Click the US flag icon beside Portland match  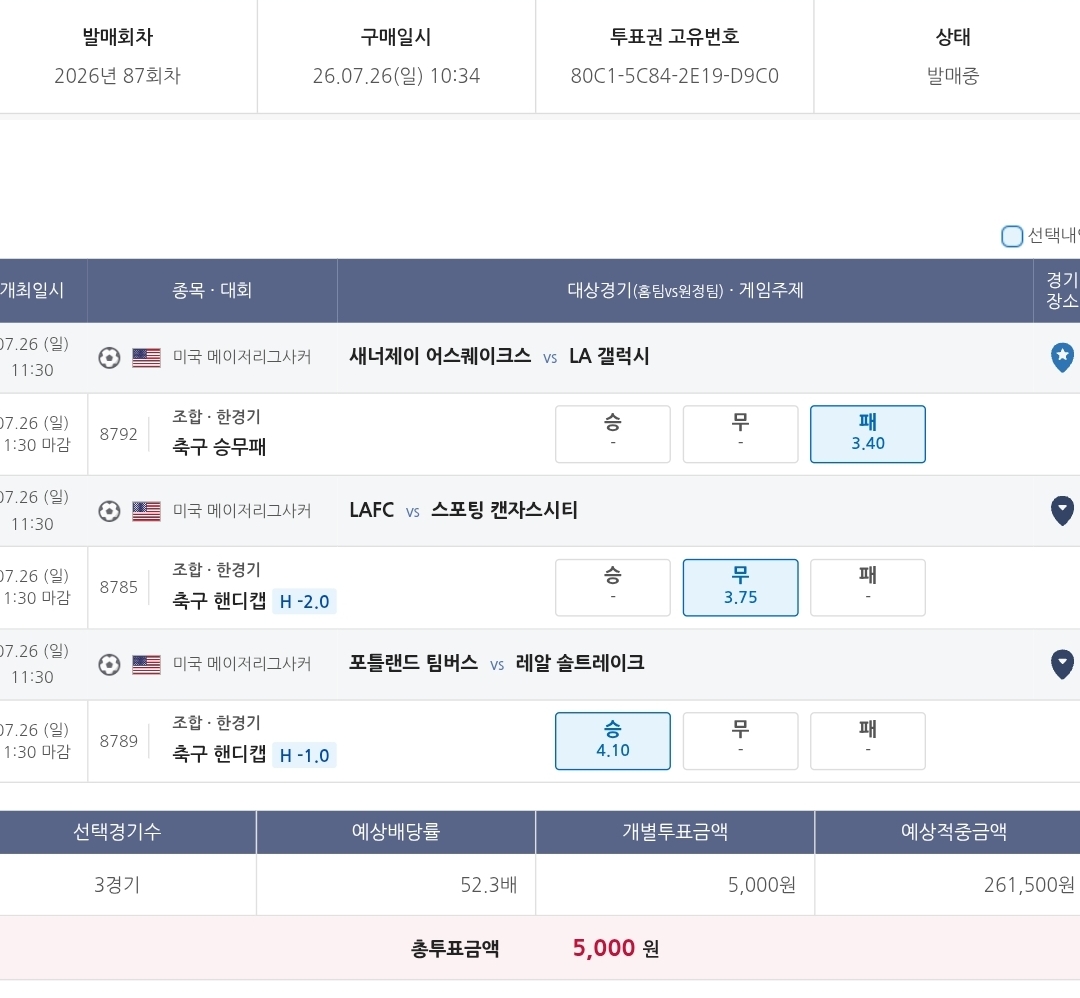point(146,665)
